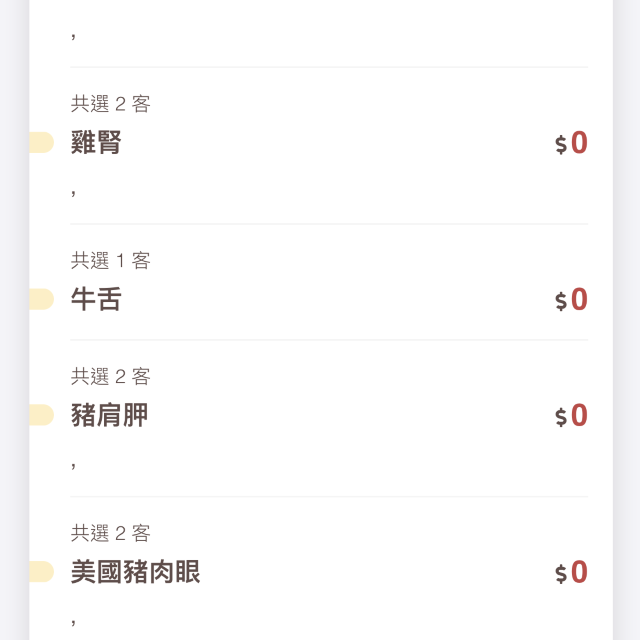Click 共選 2 客 label above 美國豬肉眼

110,534
